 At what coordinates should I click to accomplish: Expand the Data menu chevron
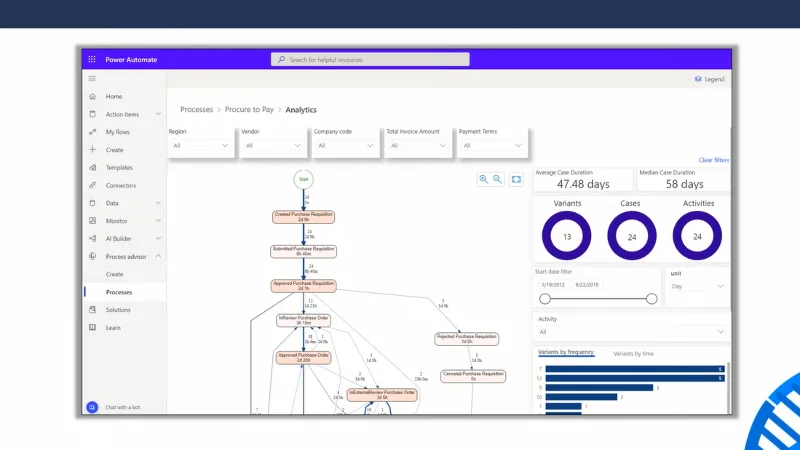click(158, 203)
